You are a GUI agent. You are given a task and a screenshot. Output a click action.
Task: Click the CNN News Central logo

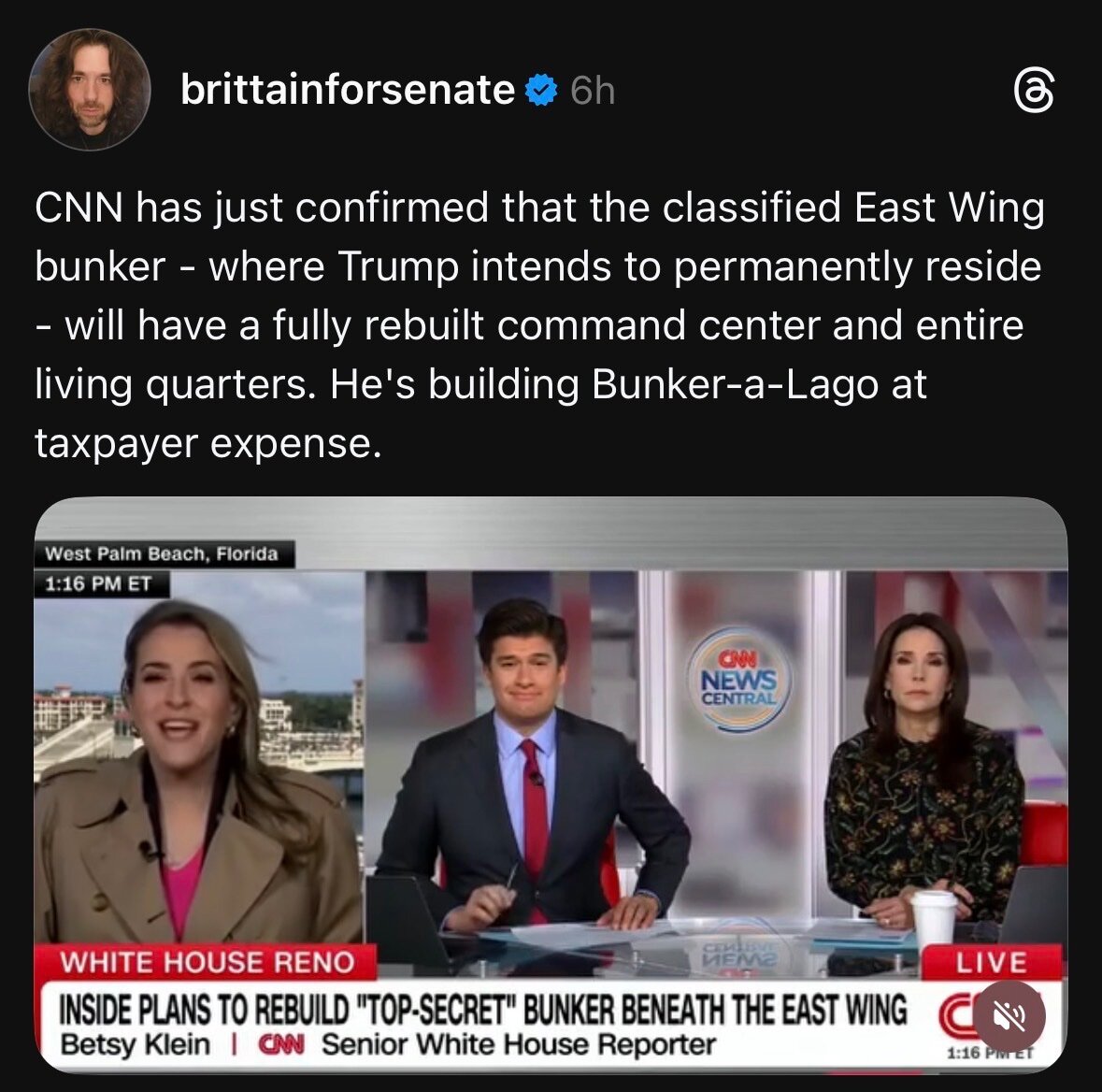coord(739,681)
